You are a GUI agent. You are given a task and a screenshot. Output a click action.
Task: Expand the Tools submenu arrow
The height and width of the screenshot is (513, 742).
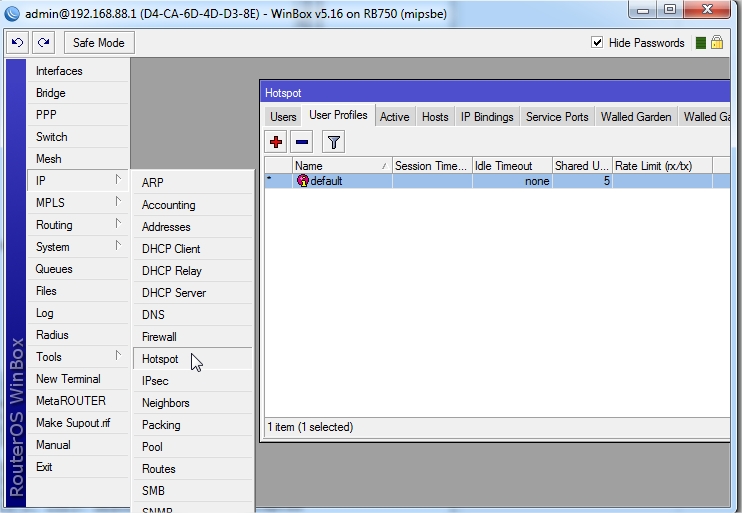(x=118, y=355)
